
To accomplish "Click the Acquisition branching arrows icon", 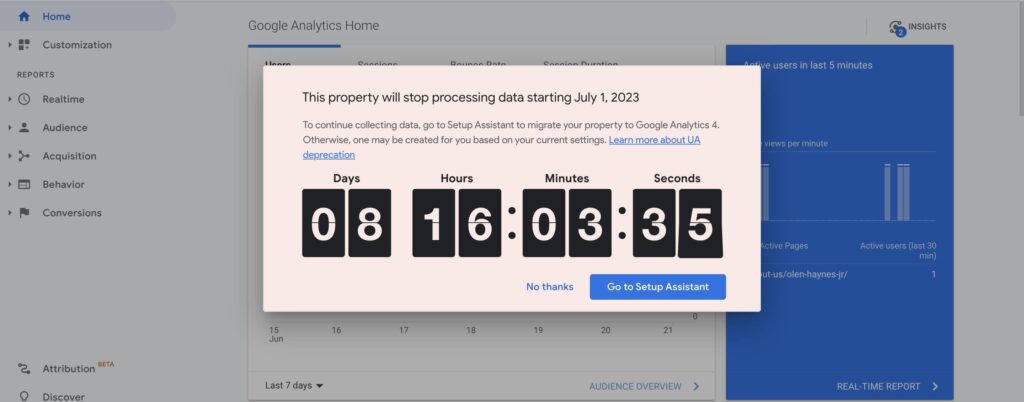I will (x=24, y=156).
